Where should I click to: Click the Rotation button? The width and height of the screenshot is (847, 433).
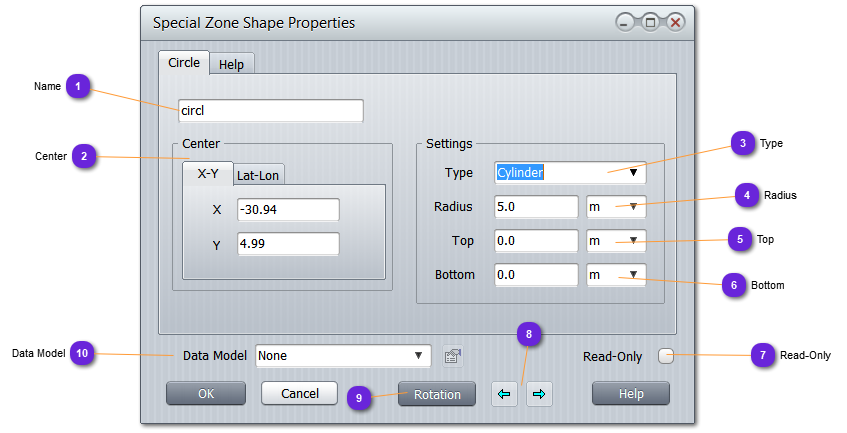437,394
